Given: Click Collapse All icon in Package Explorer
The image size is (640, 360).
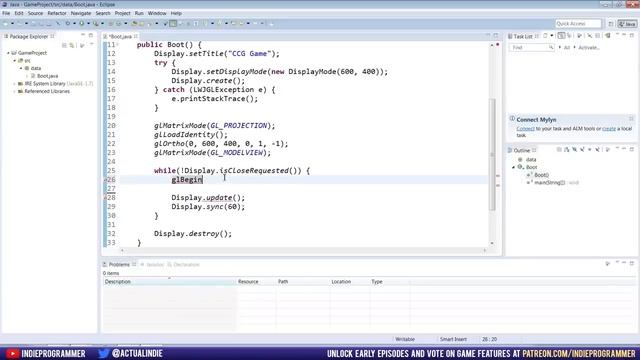Looking at the screenshot, I should [x=64, y=45].
